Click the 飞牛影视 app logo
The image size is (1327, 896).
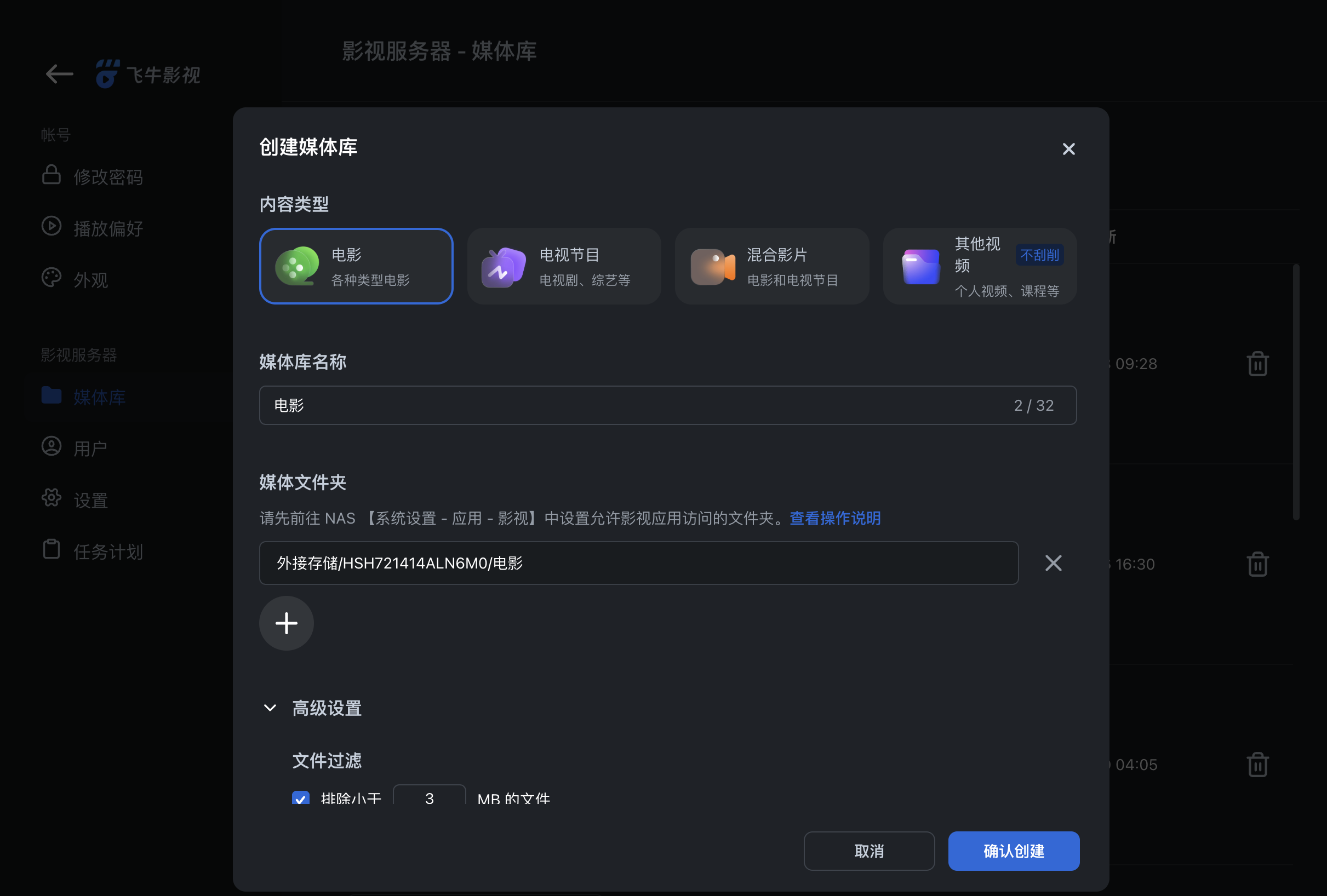108,73
